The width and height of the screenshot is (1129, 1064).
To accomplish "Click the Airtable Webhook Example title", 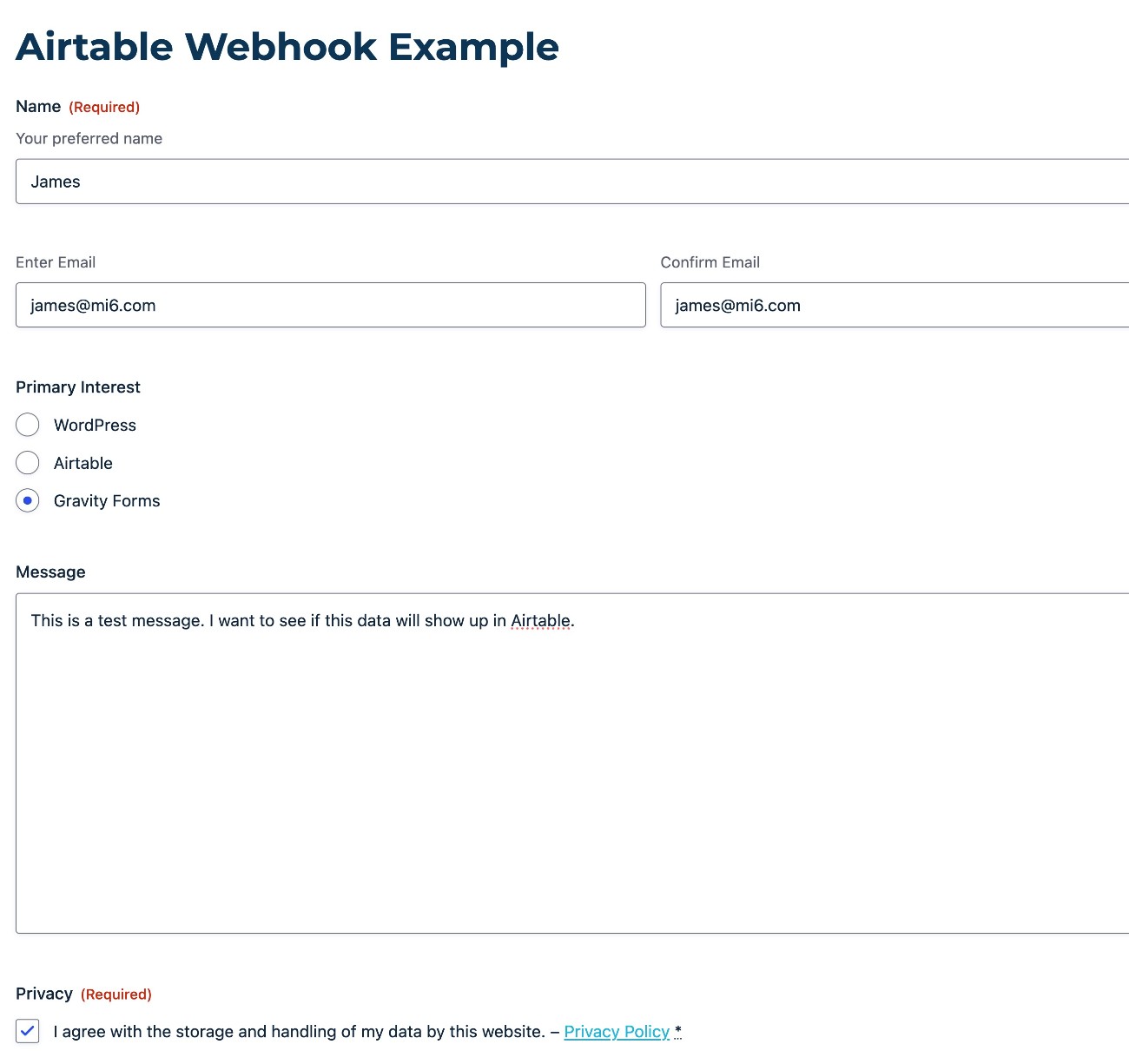I will (287, 46).
